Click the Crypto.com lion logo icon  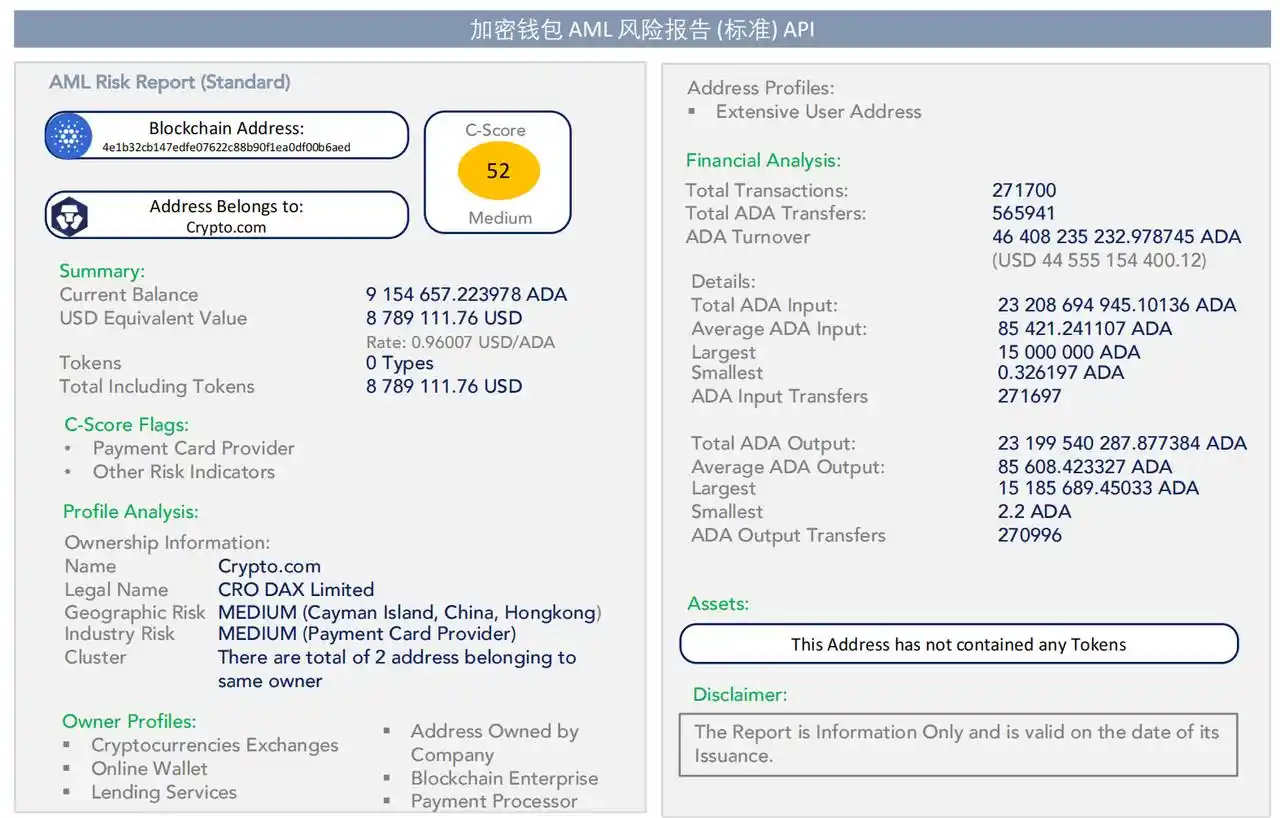[69, 215]
